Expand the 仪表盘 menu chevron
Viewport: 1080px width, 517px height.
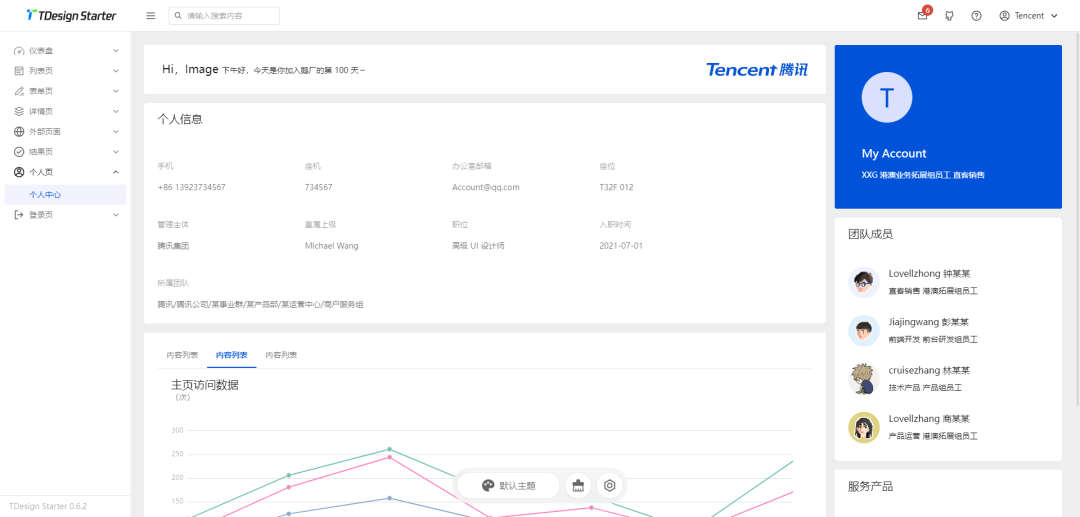tap(116, 51)
